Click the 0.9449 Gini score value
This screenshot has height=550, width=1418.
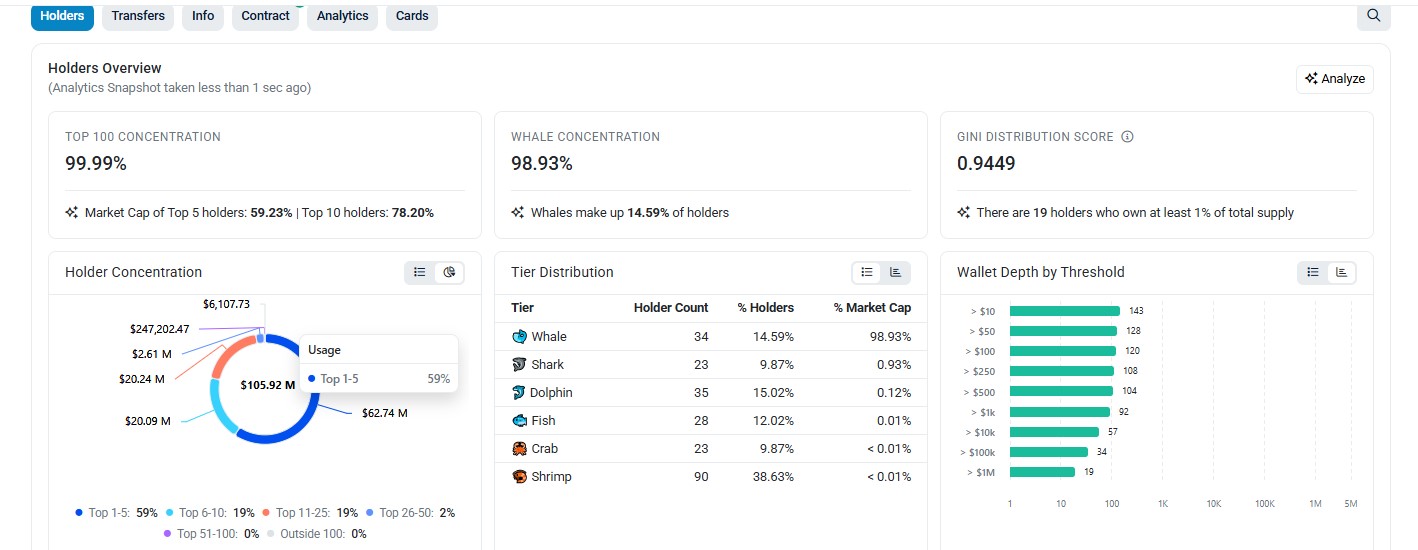(986, 163)
